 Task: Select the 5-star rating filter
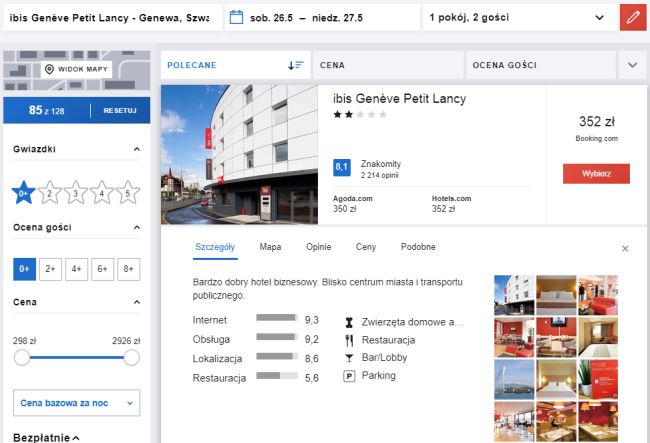click(x=127, y=193)
